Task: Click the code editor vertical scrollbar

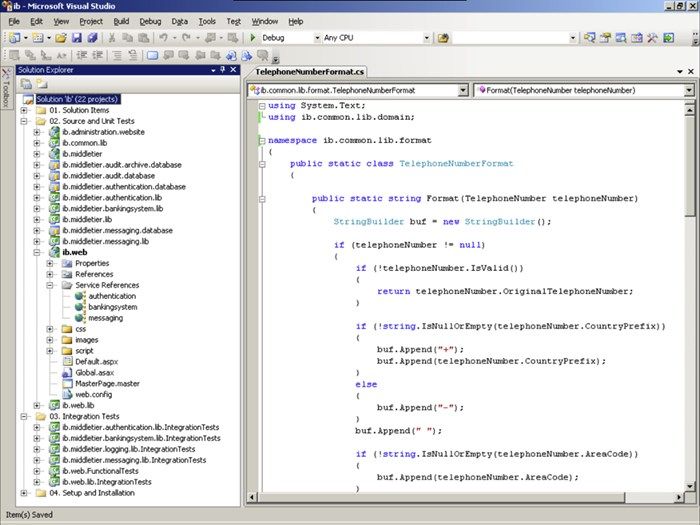Action: tap(691, 300)
